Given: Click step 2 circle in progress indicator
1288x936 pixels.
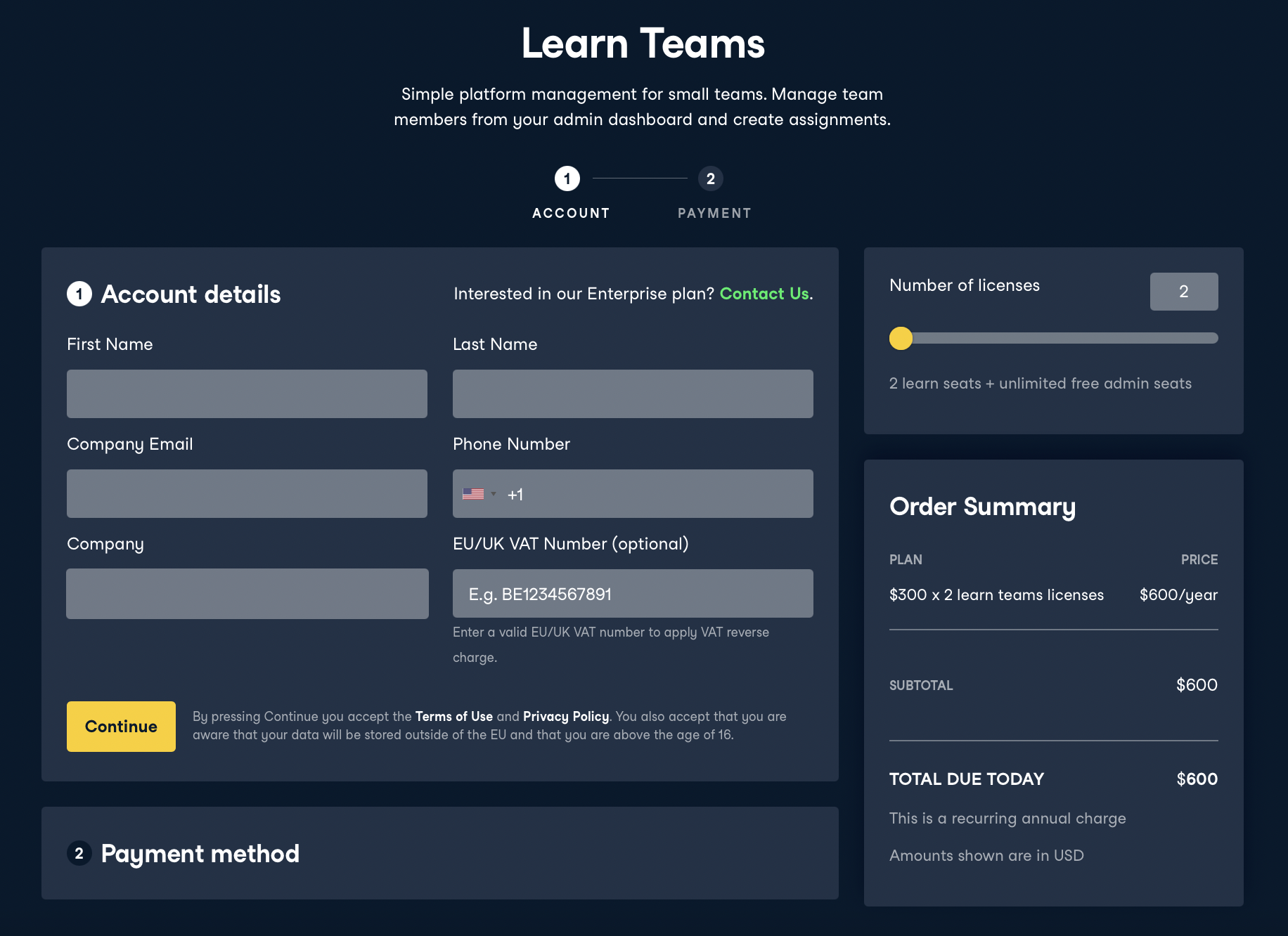Looking at the screenshot, I should (710, 178).
